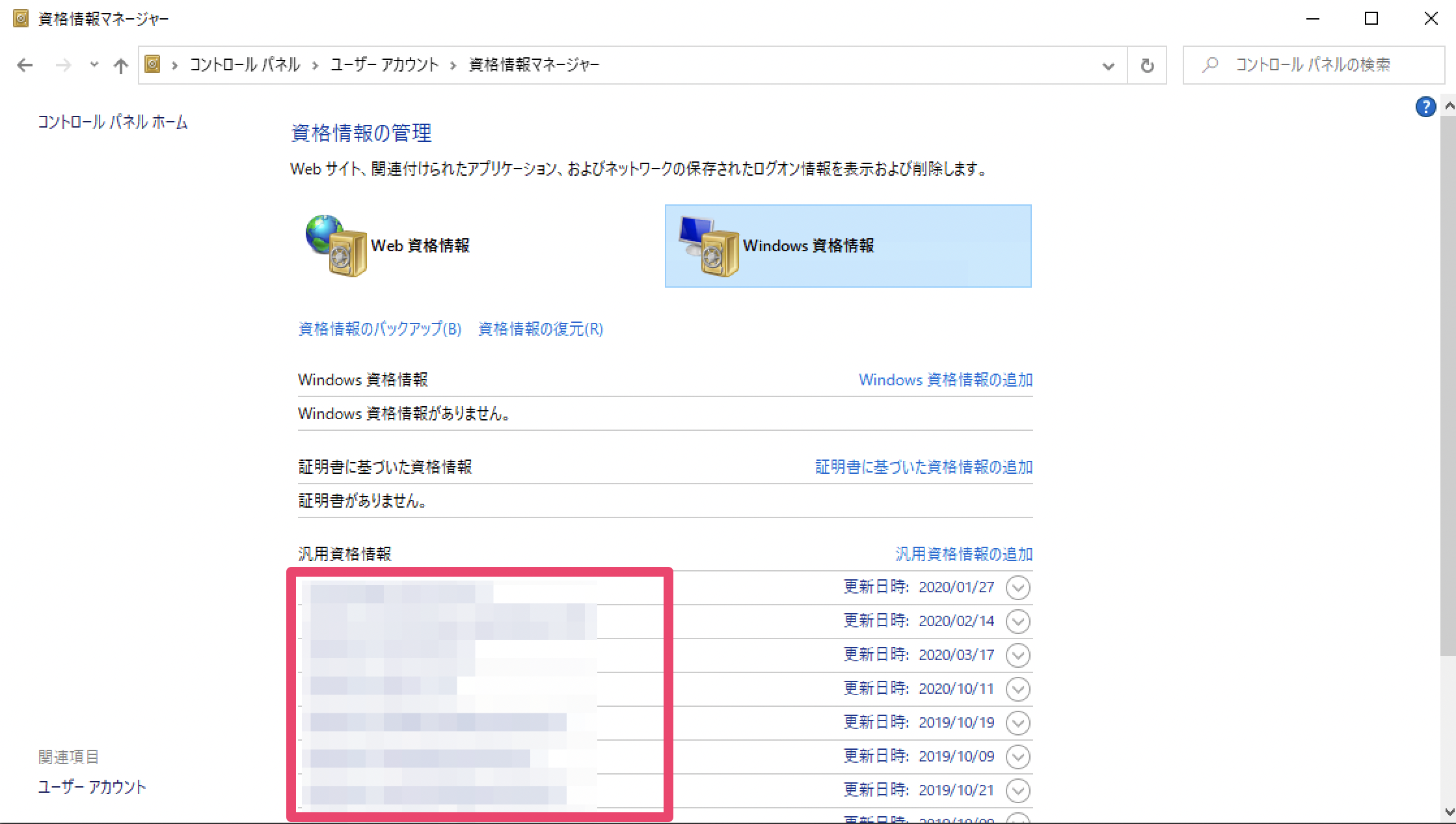The height and width of the screenshot is (824, 1456).
Task: Click the title bar Credential Manager icon
Action: click(x=21, y=18)
